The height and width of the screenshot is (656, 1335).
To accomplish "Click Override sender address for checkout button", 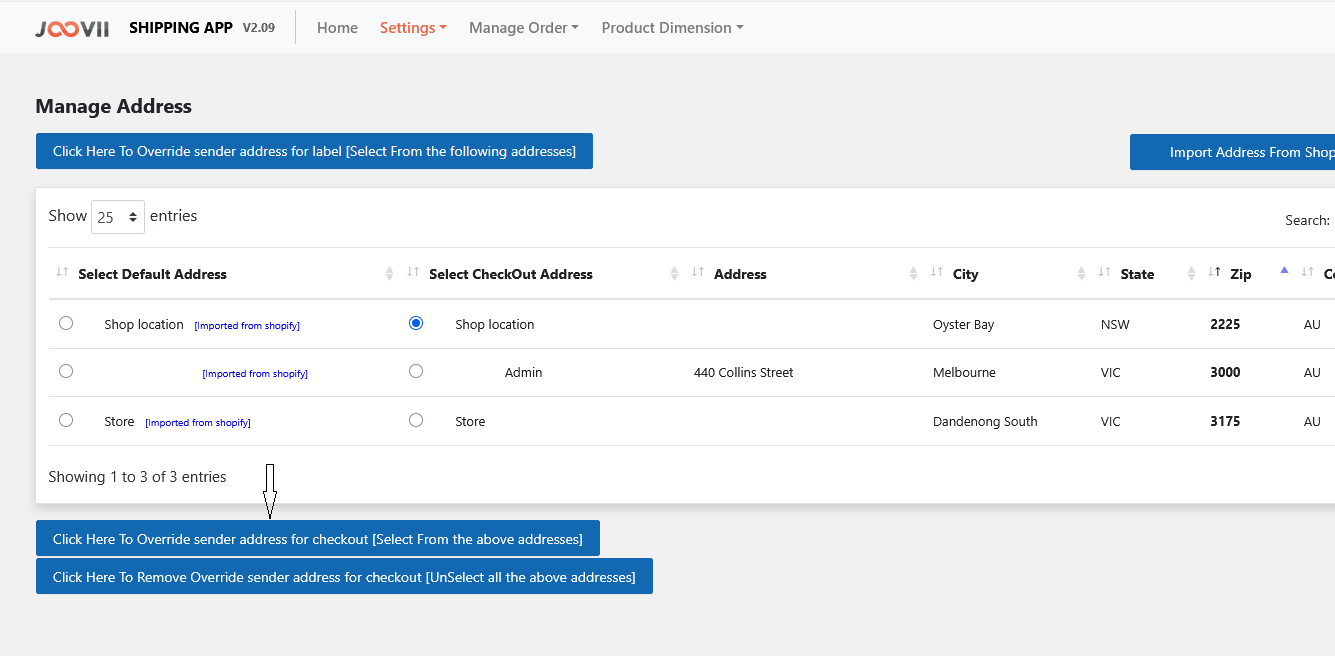I will pyautogui.click(x=317, y=539).
